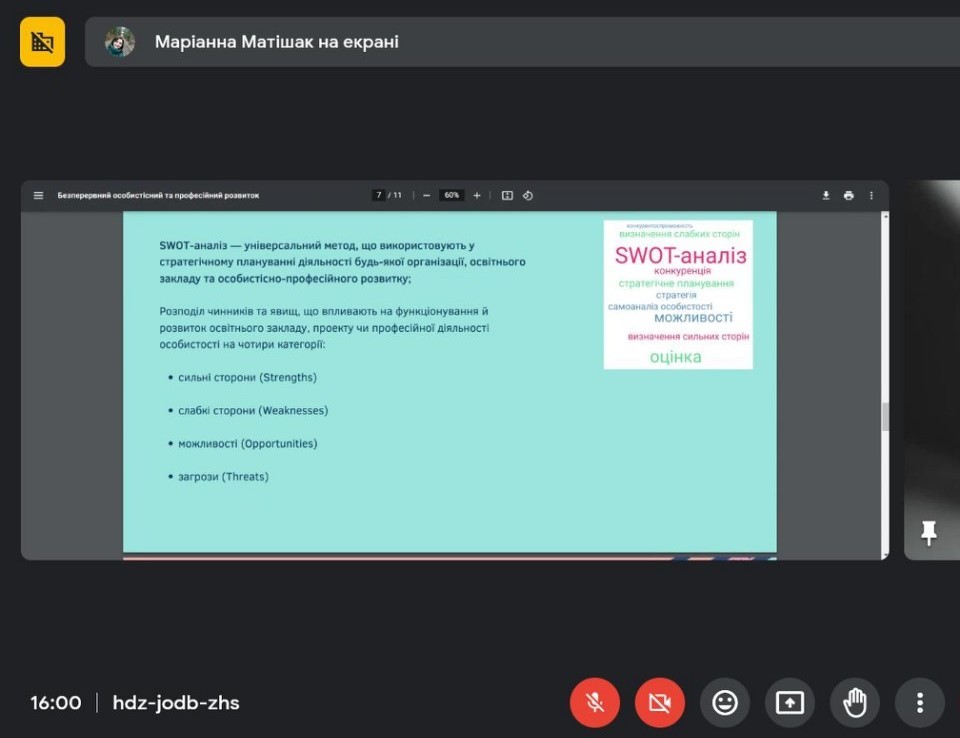This screenshot has width=960, height=738.
Task: Zoom in the PDF with plus
Action: point(477,195)
